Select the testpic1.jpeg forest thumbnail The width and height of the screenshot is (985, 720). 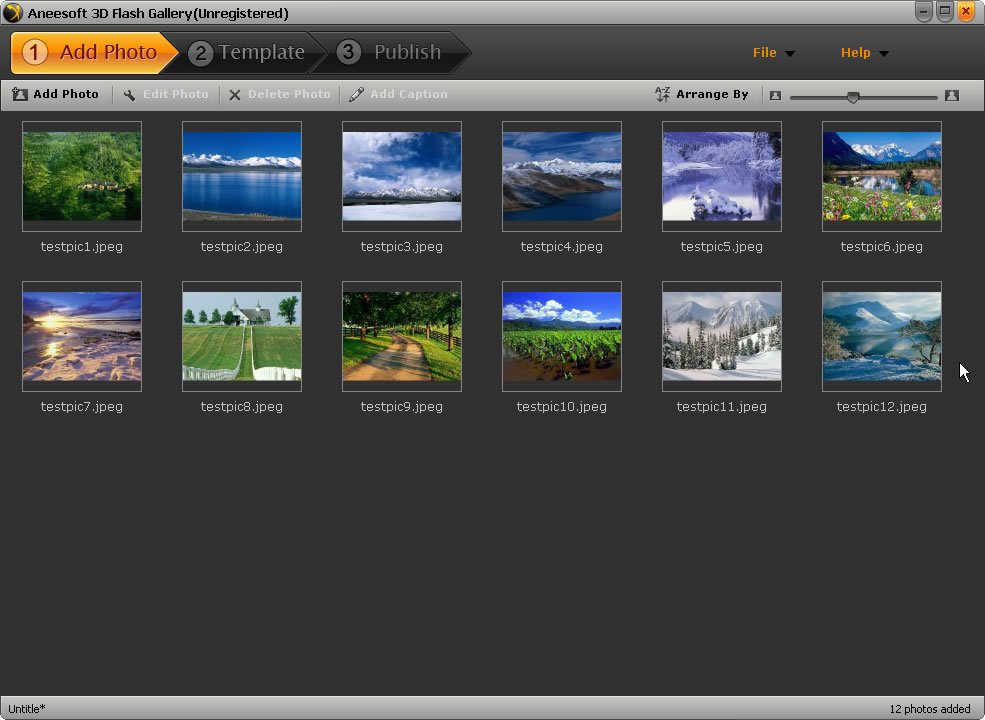coord(82,176)
